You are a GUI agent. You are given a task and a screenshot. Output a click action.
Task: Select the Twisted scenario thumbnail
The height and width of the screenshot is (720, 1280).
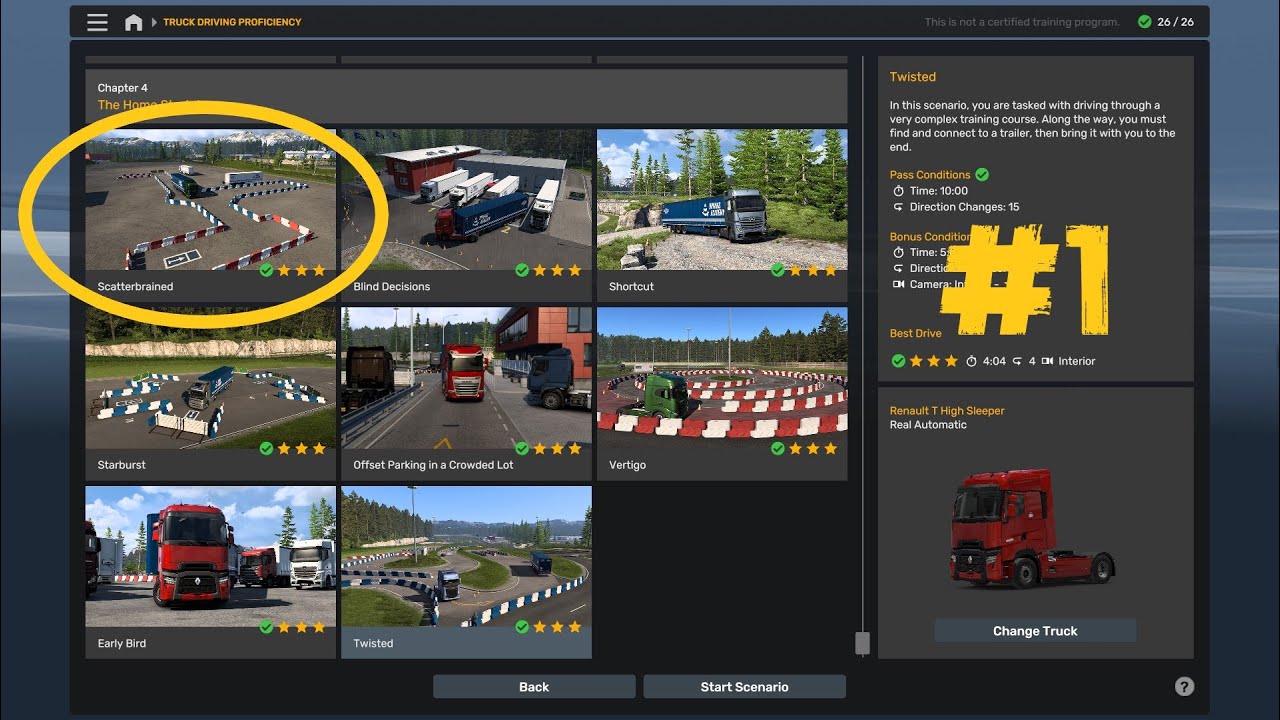pyautogui.click(x=466, y=557)
